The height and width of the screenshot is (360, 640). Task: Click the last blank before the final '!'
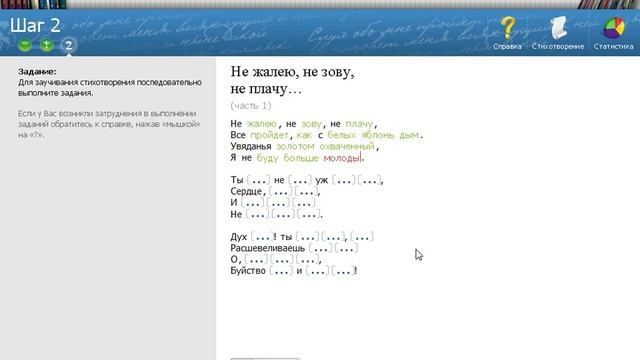[343, 271]
